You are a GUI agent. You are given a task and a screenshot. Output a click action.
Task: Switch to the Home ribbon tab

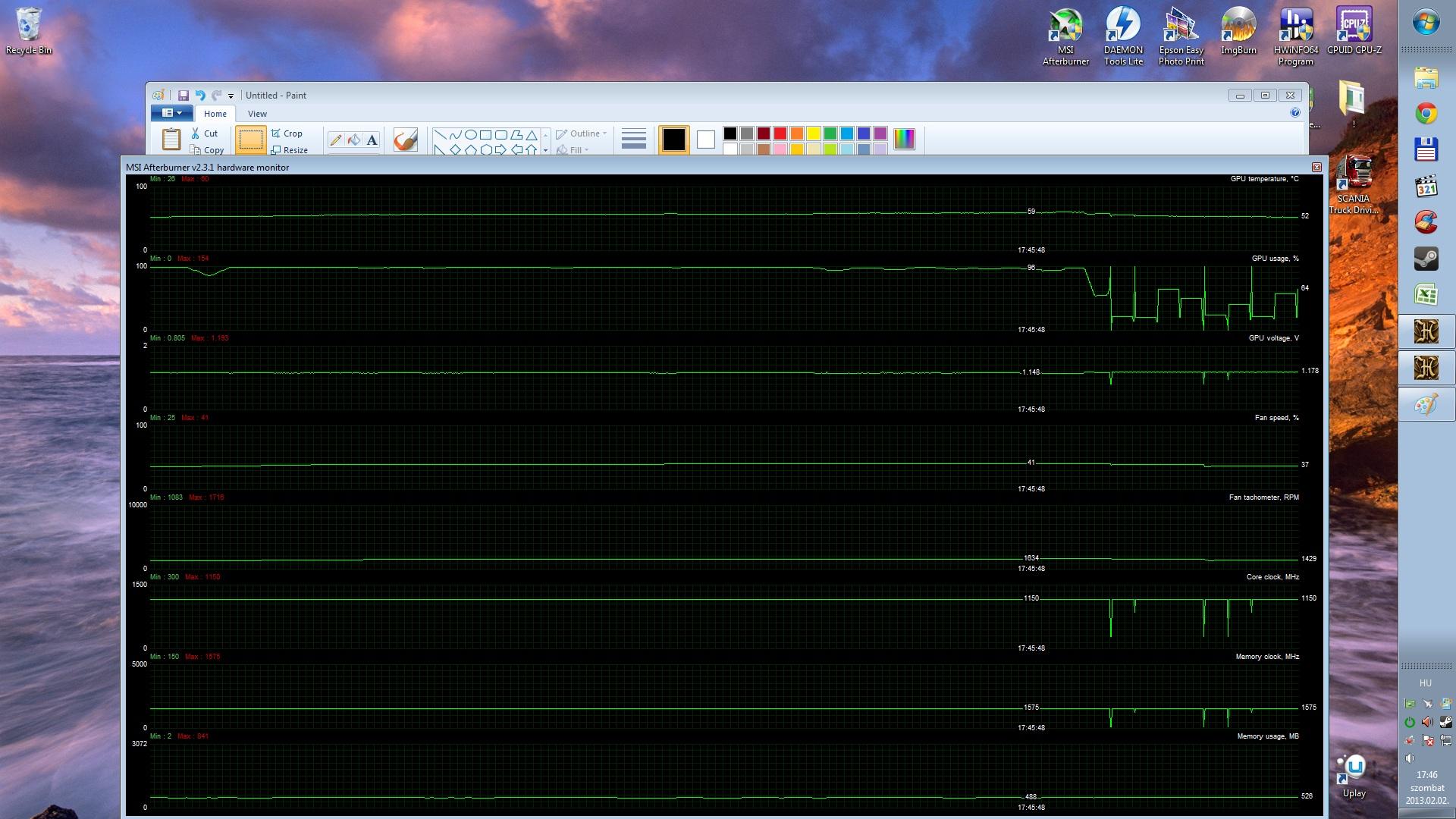click(x=215, y=114)
